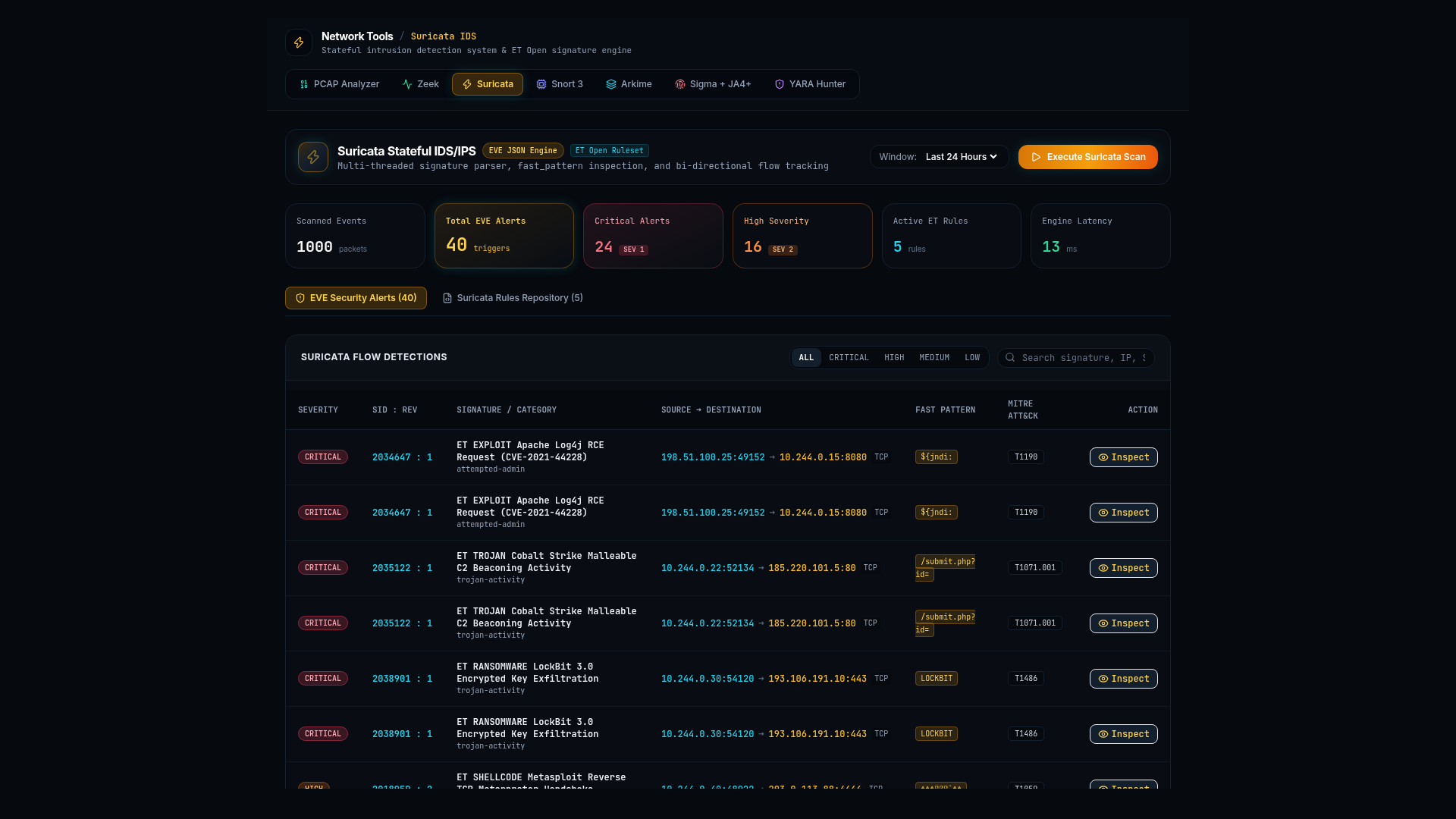
Task: Open the Snort 3 tab
Action: pyautogui.click(x=560, y=84)
